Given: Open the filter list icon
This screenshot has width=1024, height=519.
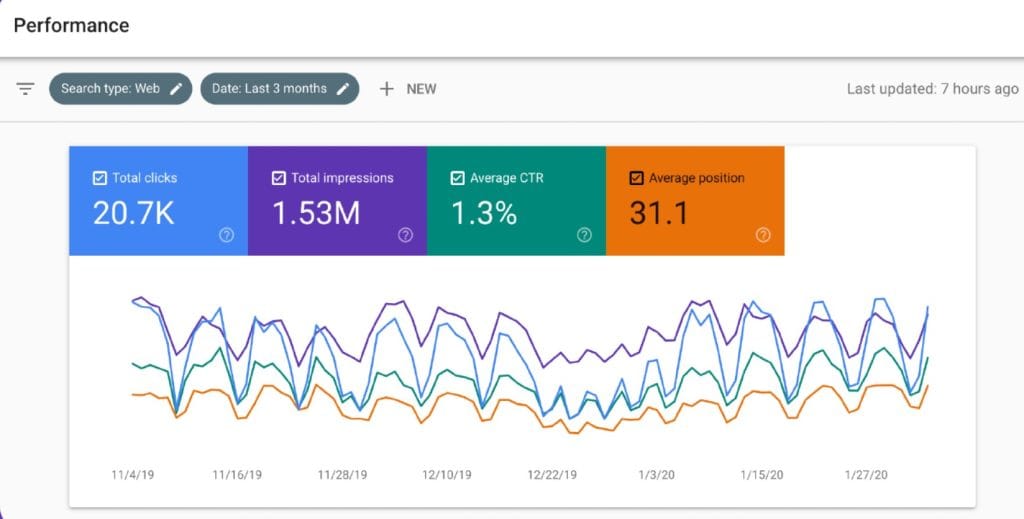Looking at the screenshot, I should coord(26,89).
